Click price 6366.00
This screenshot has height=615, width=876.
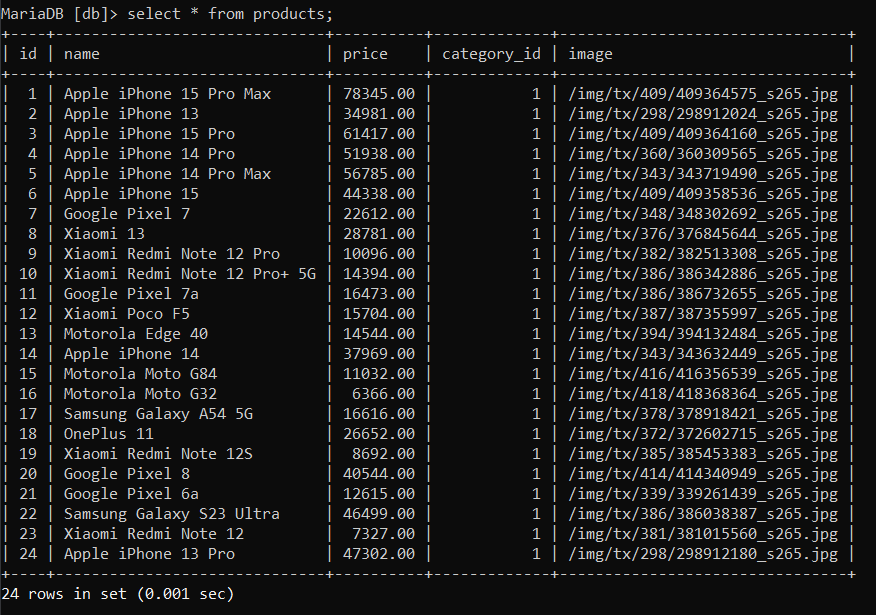click(x=383, y=394)
